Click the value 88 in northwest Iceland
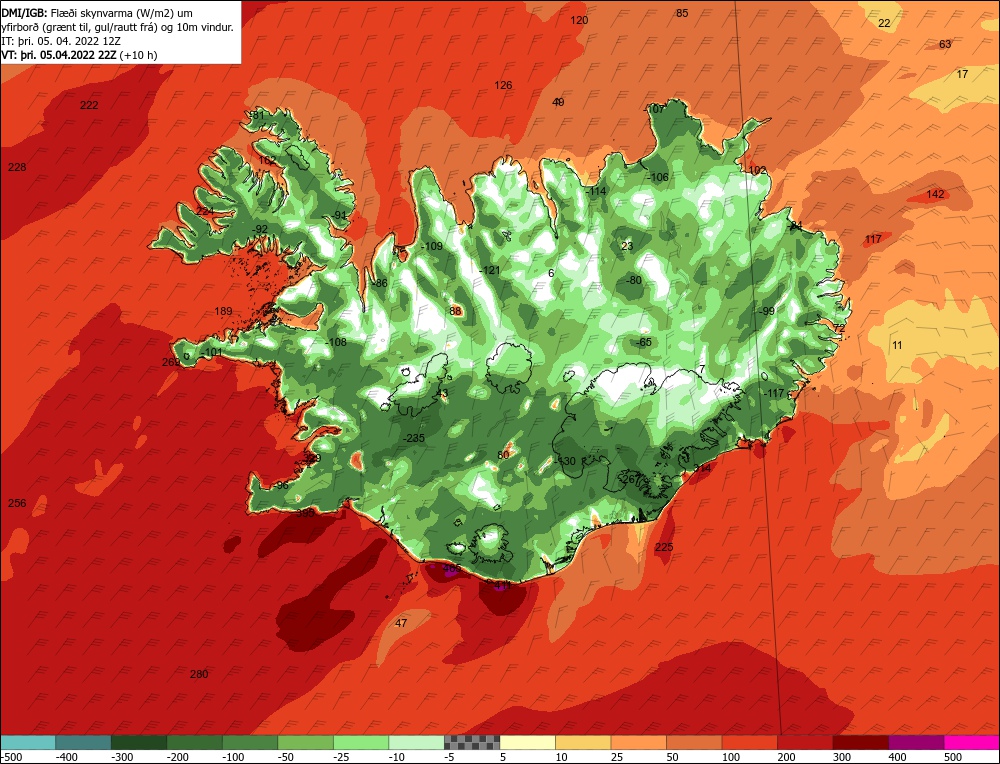This screenshot has height=764, width=1000. point(455,311)
